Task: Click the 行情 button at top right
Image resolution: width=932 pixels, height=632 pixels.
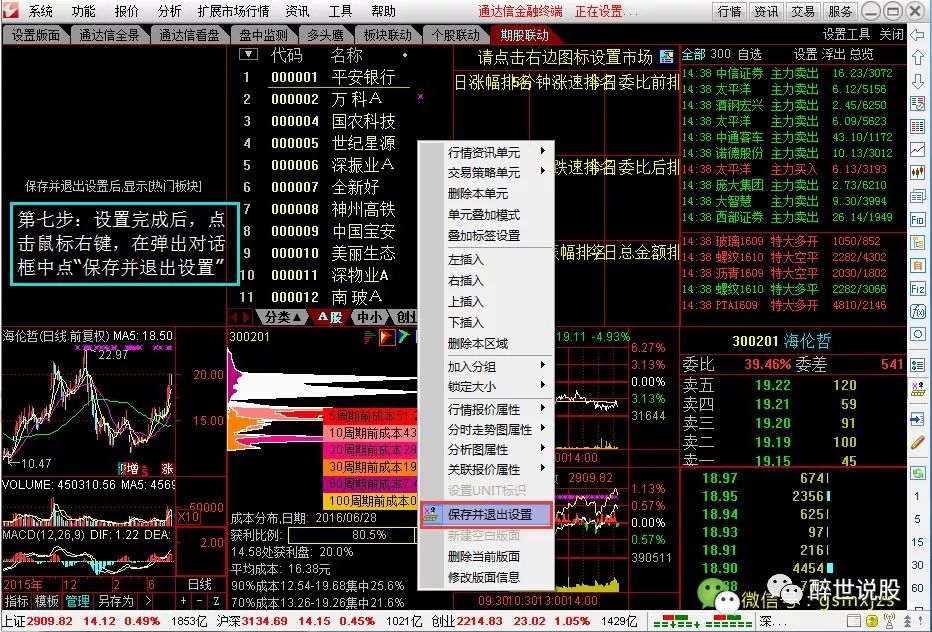Action: click(729, 11)
